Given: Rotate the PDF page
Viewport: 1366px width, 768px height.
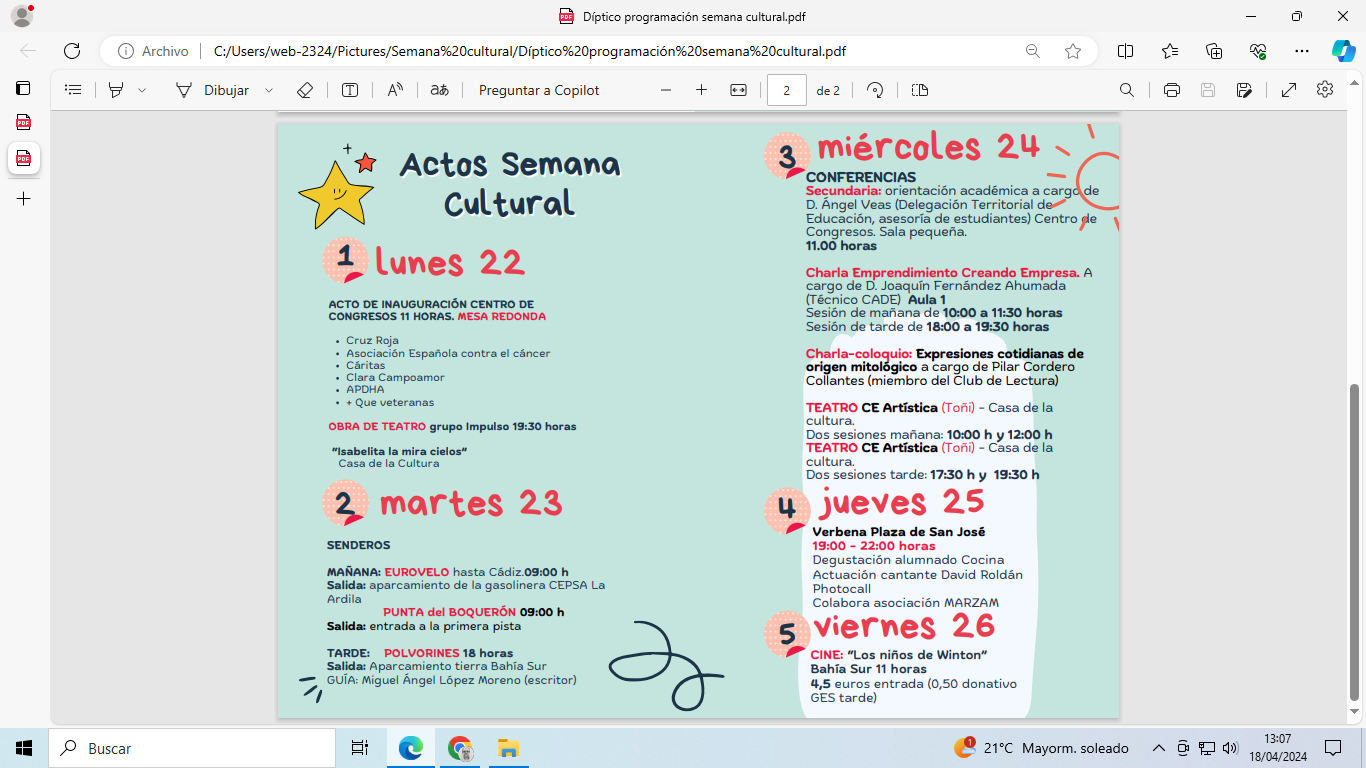Looking at the screenshot, I should click(875, 90).
